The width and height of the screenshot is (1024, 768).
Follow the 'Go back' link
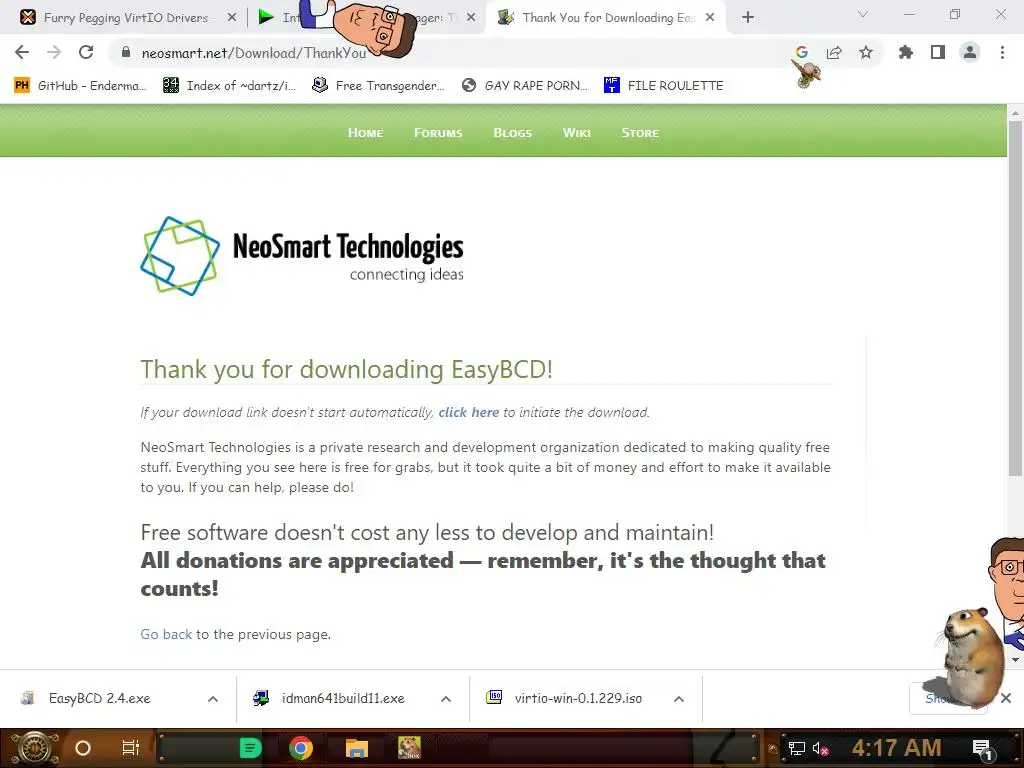tap(166, 634)
